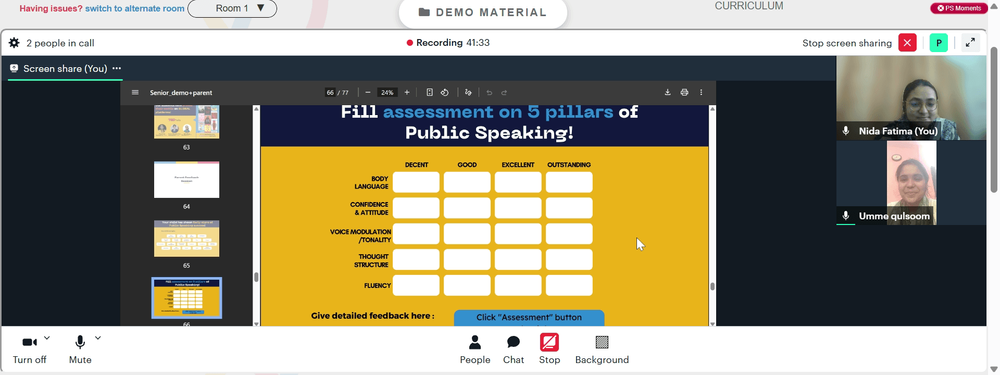Click switch to alternate room link
1000x375 pixels.
point(135,8)
